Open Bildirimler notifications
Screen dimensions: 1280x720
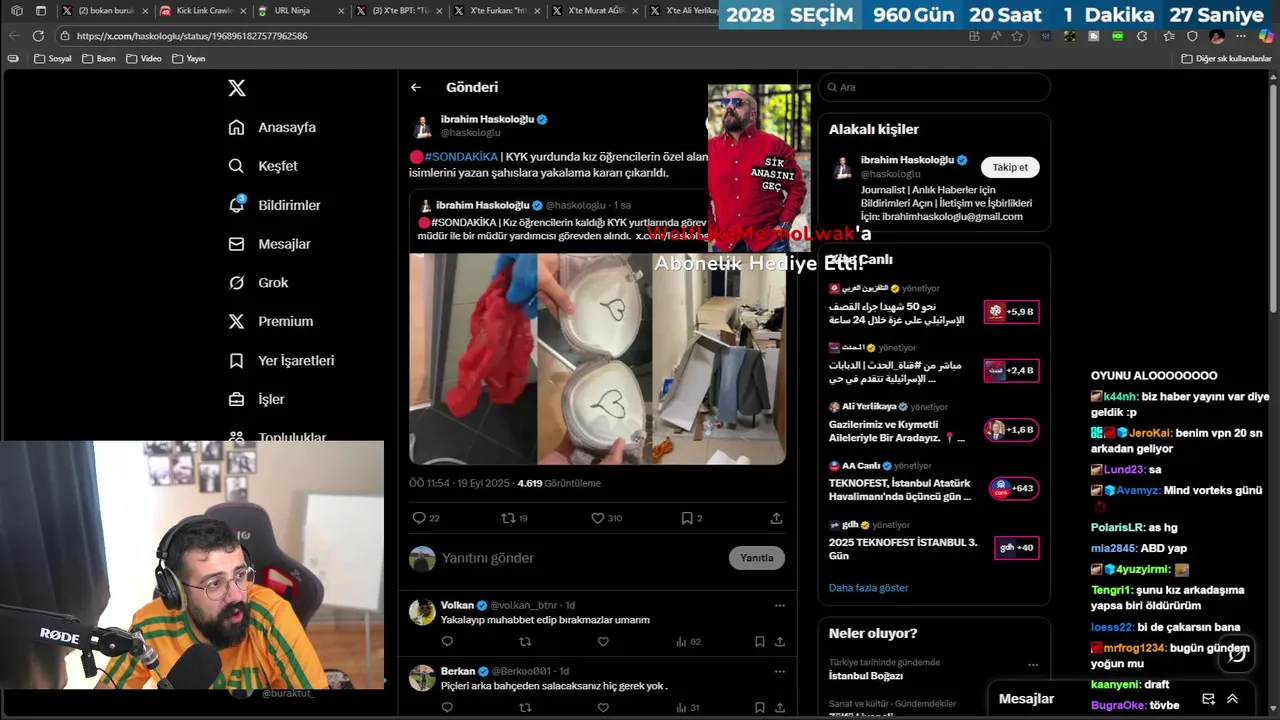pos(274,205)
